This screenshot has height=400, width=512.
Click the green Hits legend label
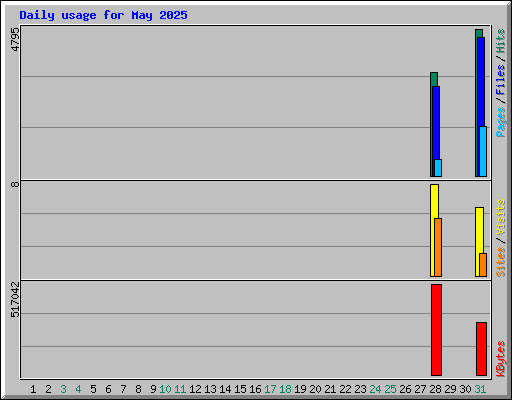tap(500, 41)
